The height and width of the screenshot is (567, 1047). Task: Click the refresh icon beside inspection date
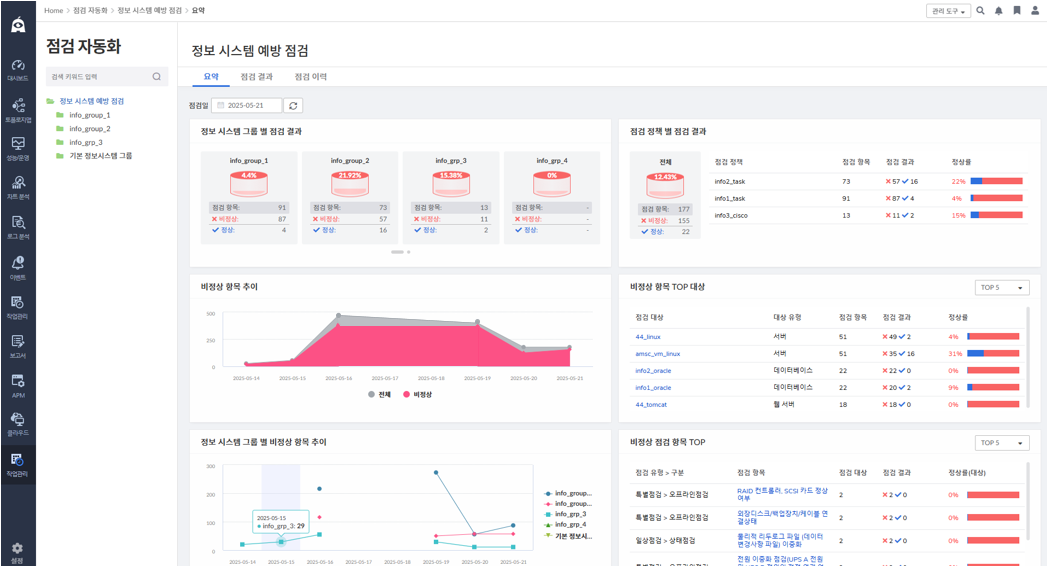click(x=293, y=106)
